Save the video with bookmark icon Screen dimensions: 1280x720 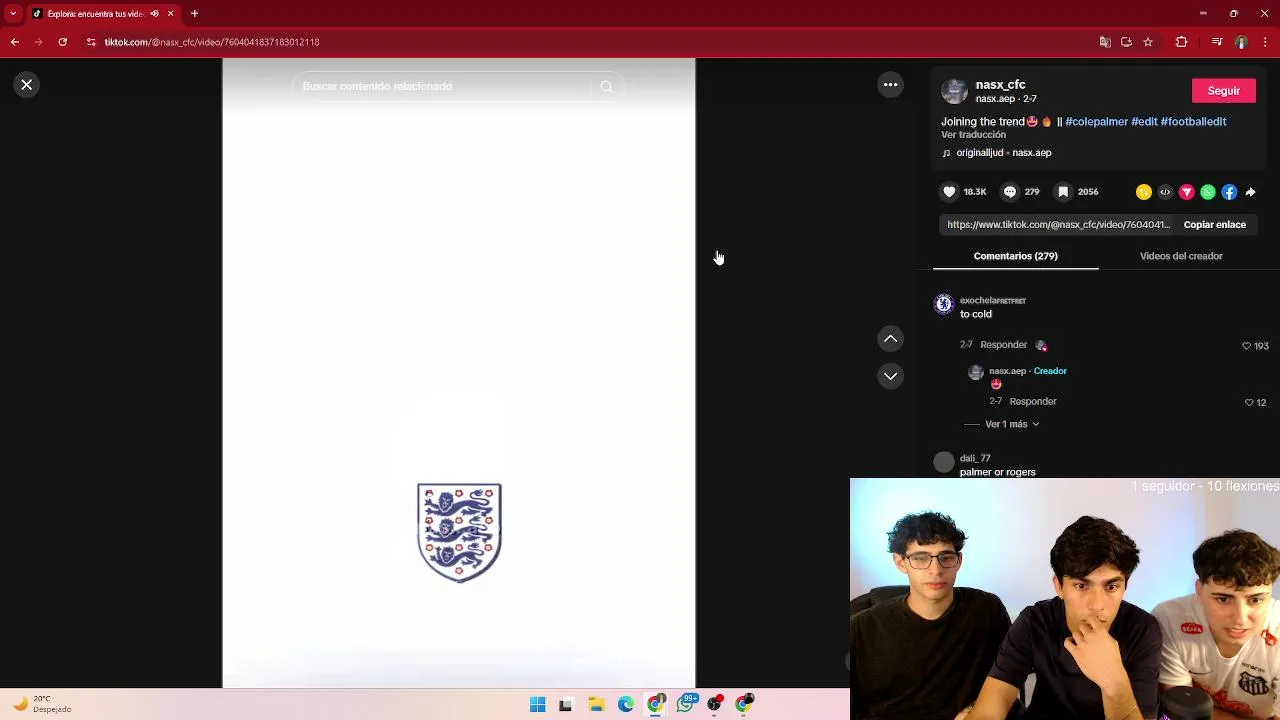click(1064, 192)
